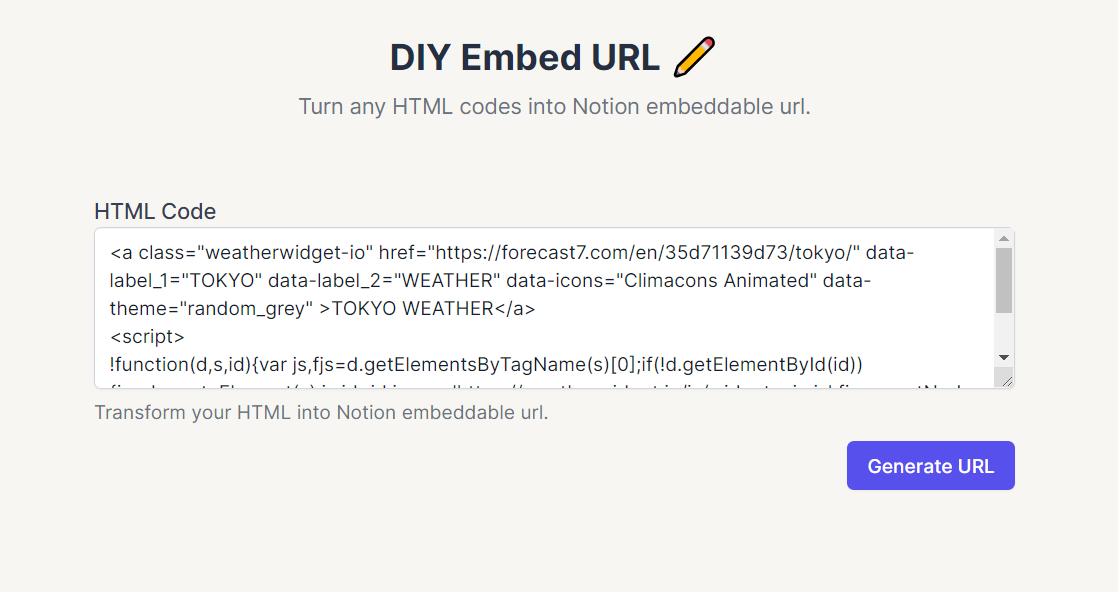Image resolution: width=1118 pixels, height=592 pixels.
Task: Click the code box scrollbar up arrow
Action: coord(1004,238)
